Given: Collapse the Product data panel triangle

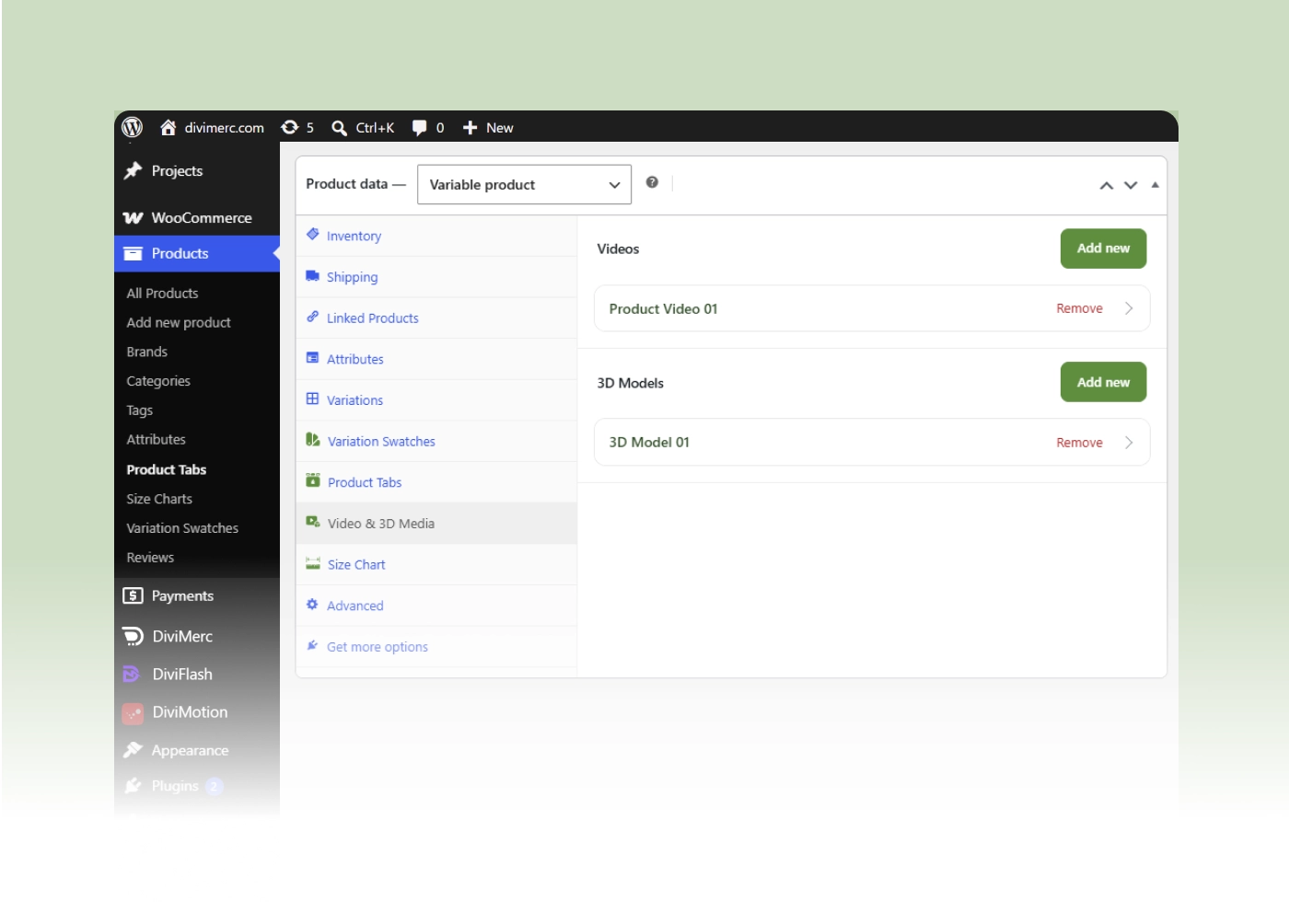Looking at the screenshot, I should [x=1155, y=185].
